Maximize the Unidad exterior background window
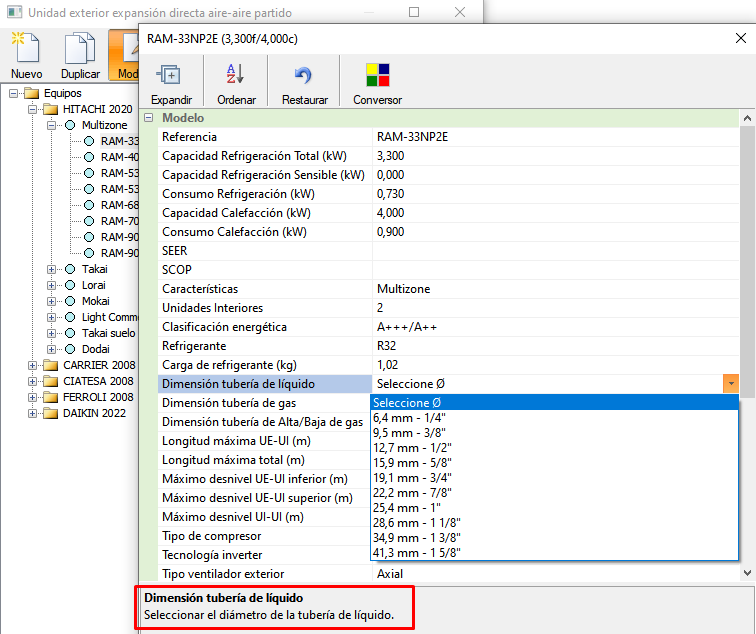This screenshot has height=634, width=756. click(414, 12)
